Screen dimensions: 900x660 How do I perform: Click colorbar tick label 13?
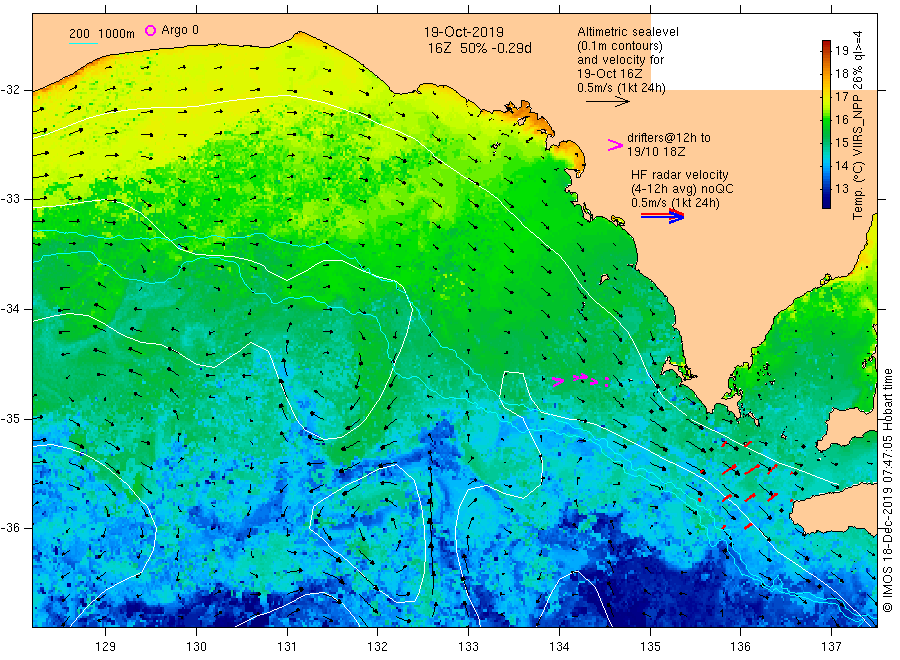841,188
